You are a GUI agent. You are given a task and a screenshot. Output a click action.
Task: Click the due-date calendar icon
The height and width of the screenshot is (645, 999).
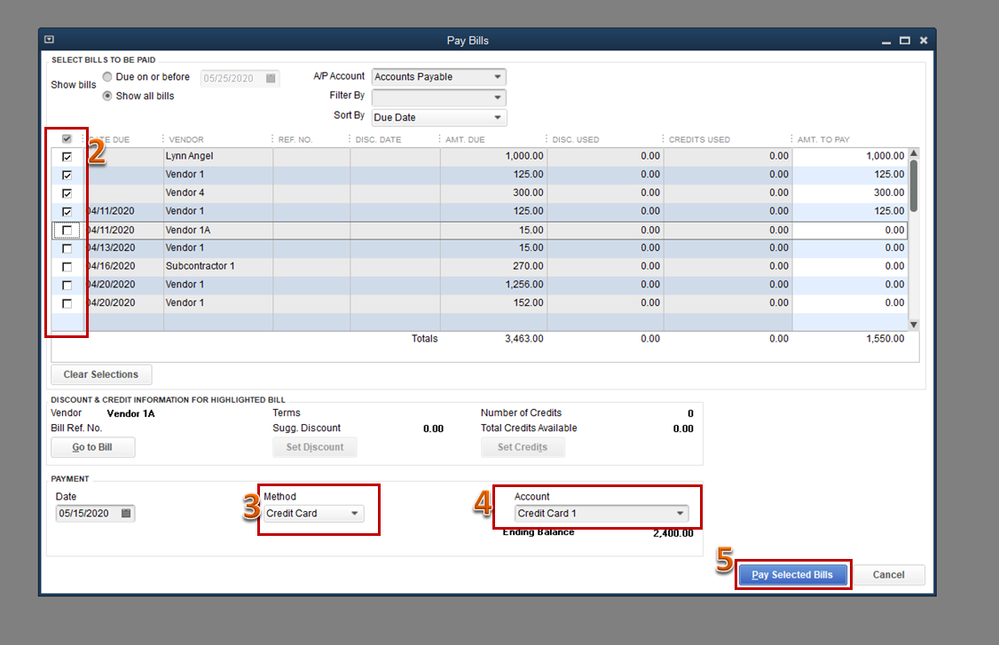point(271,78)
